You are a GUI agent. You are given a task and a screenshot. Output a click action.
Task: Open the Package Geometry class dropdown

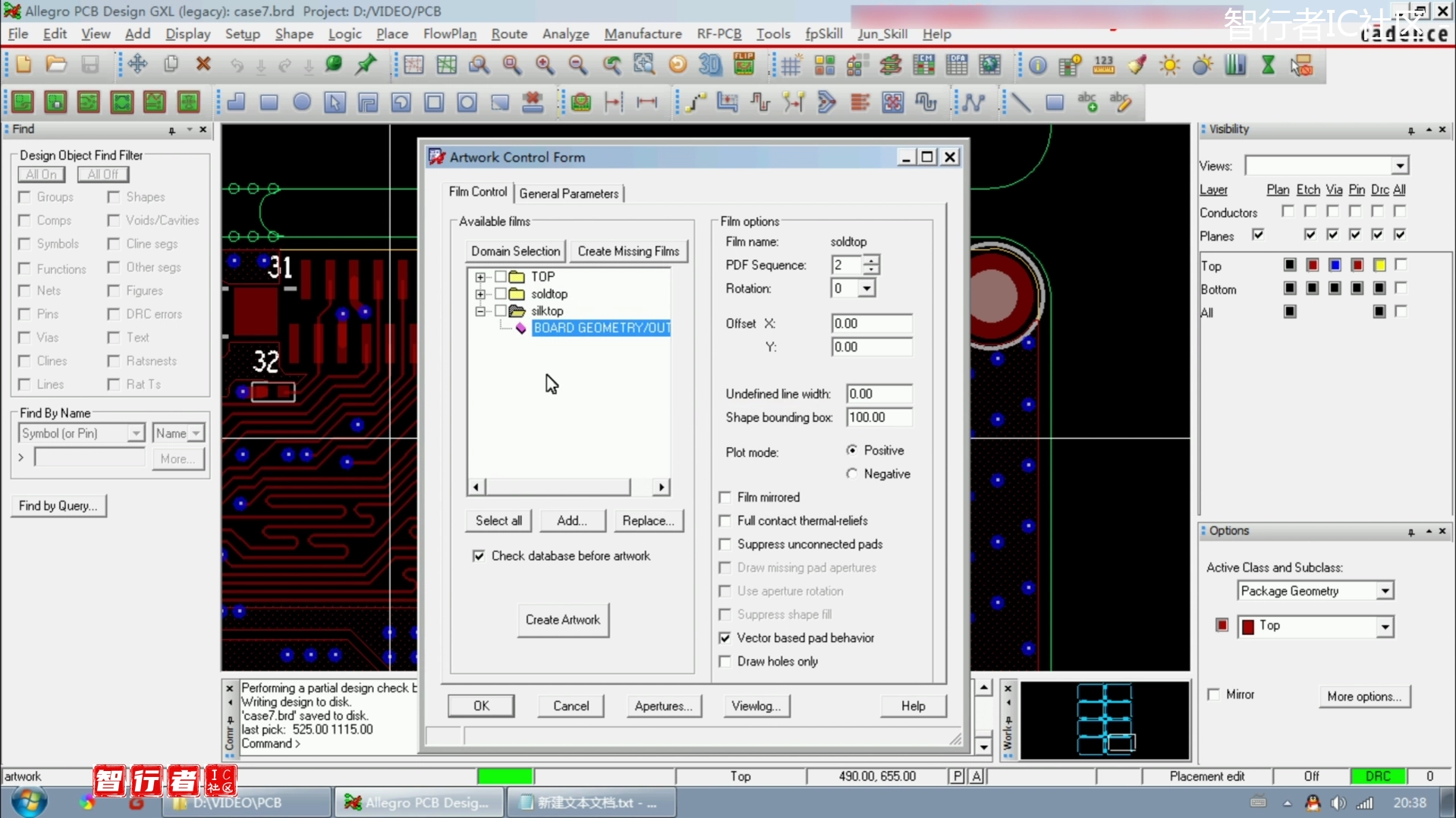point(1385,591)
